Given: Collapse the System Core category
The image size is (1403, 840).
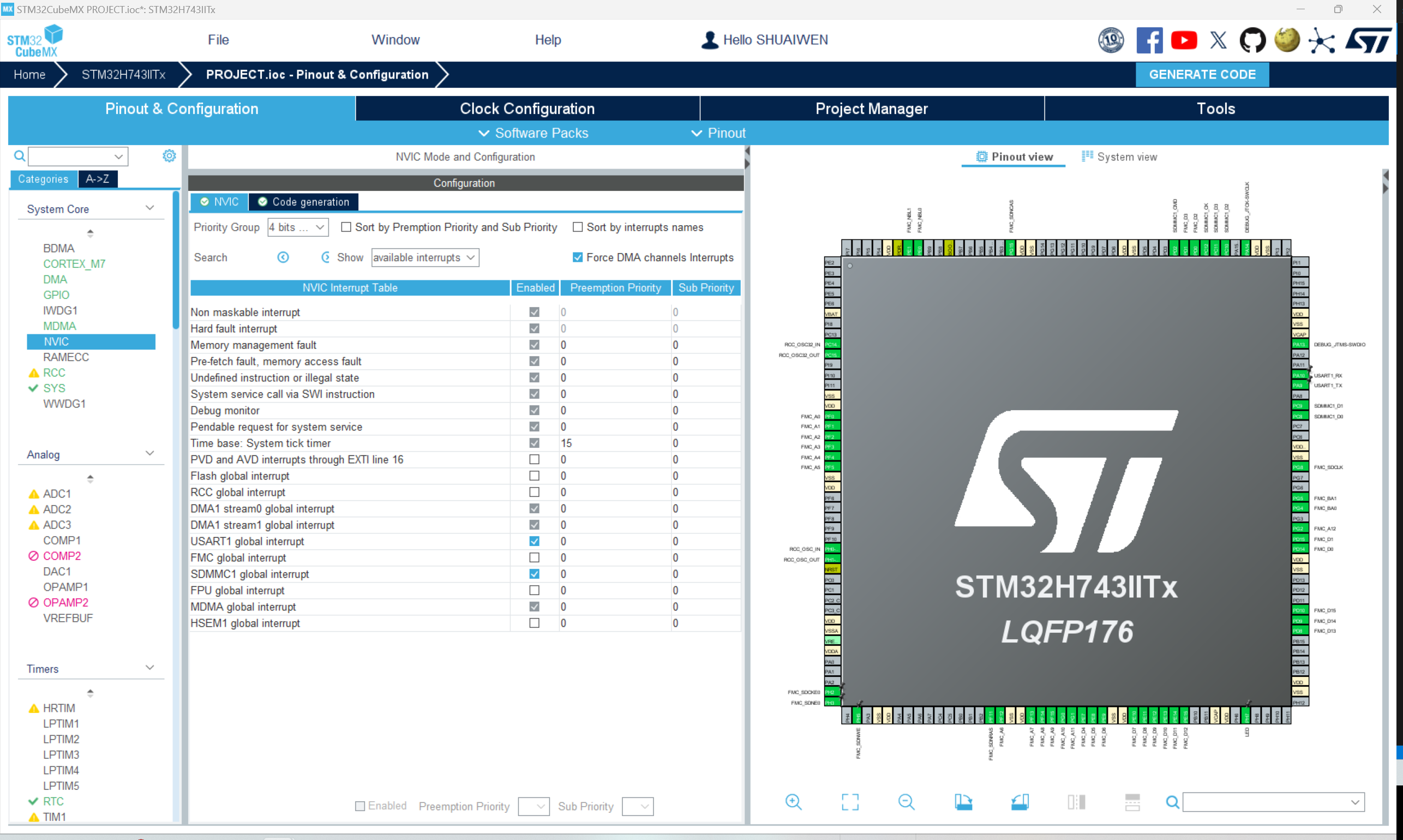Looking at the screenshot, I should tap(149, 208).
